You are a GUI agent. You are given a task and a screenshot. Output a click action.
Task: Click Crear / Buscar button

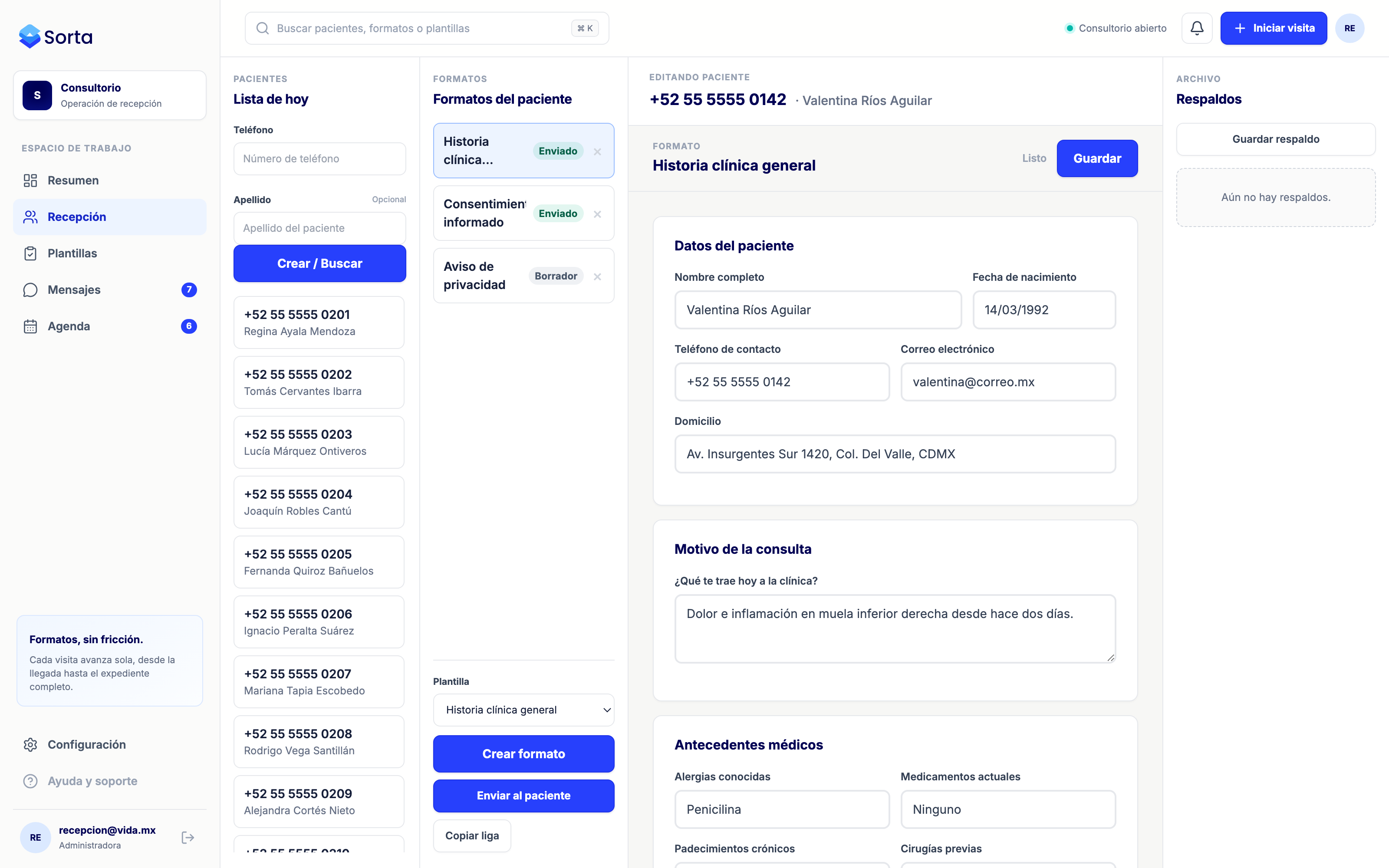pyautogui.click(x=320, y=263)
